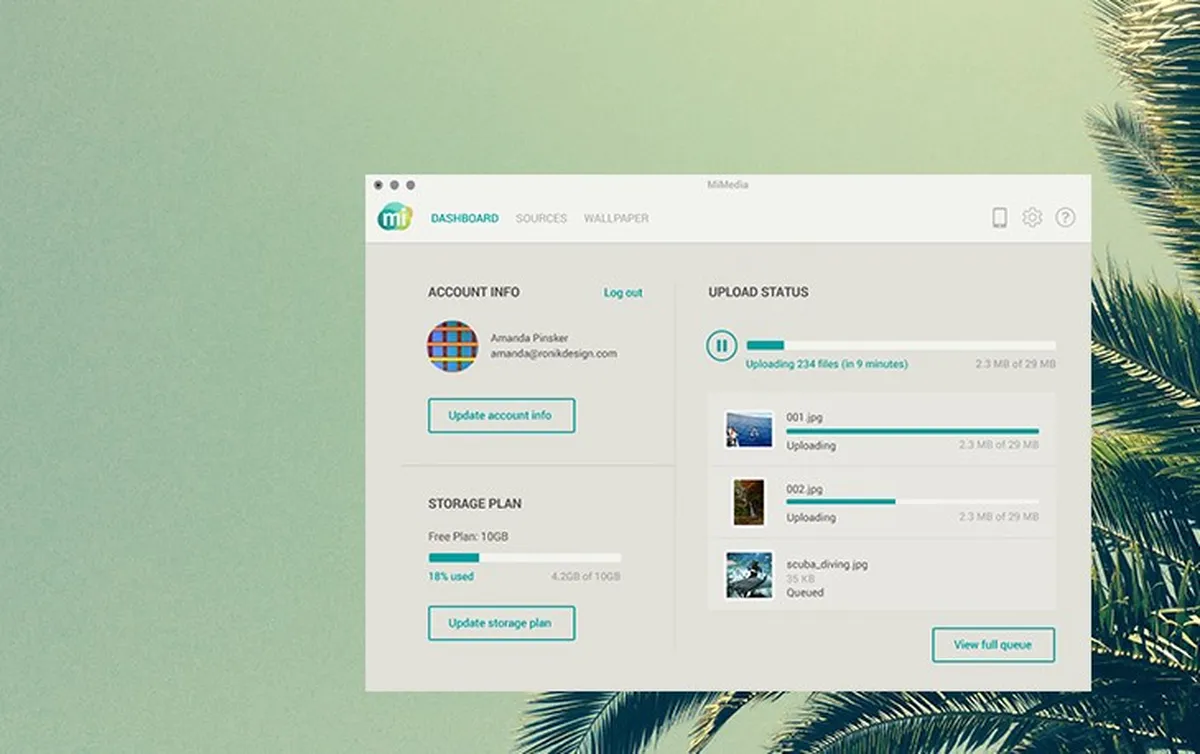Click the scuba_diving.jpg file name

[x=827, y=564]
